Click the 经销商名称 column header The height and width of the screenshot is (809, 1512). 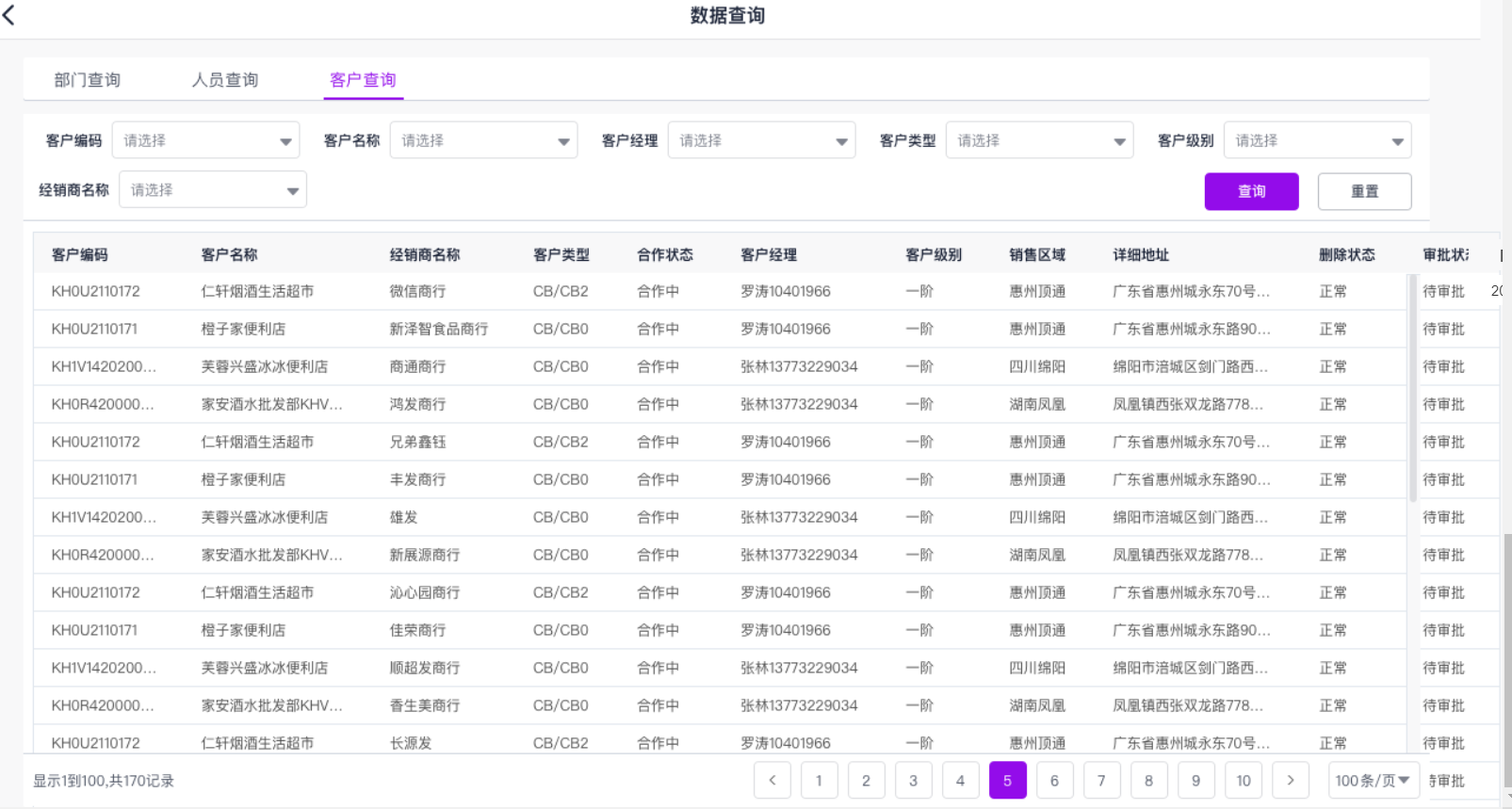pyautogui.click(x=425, y=254)
